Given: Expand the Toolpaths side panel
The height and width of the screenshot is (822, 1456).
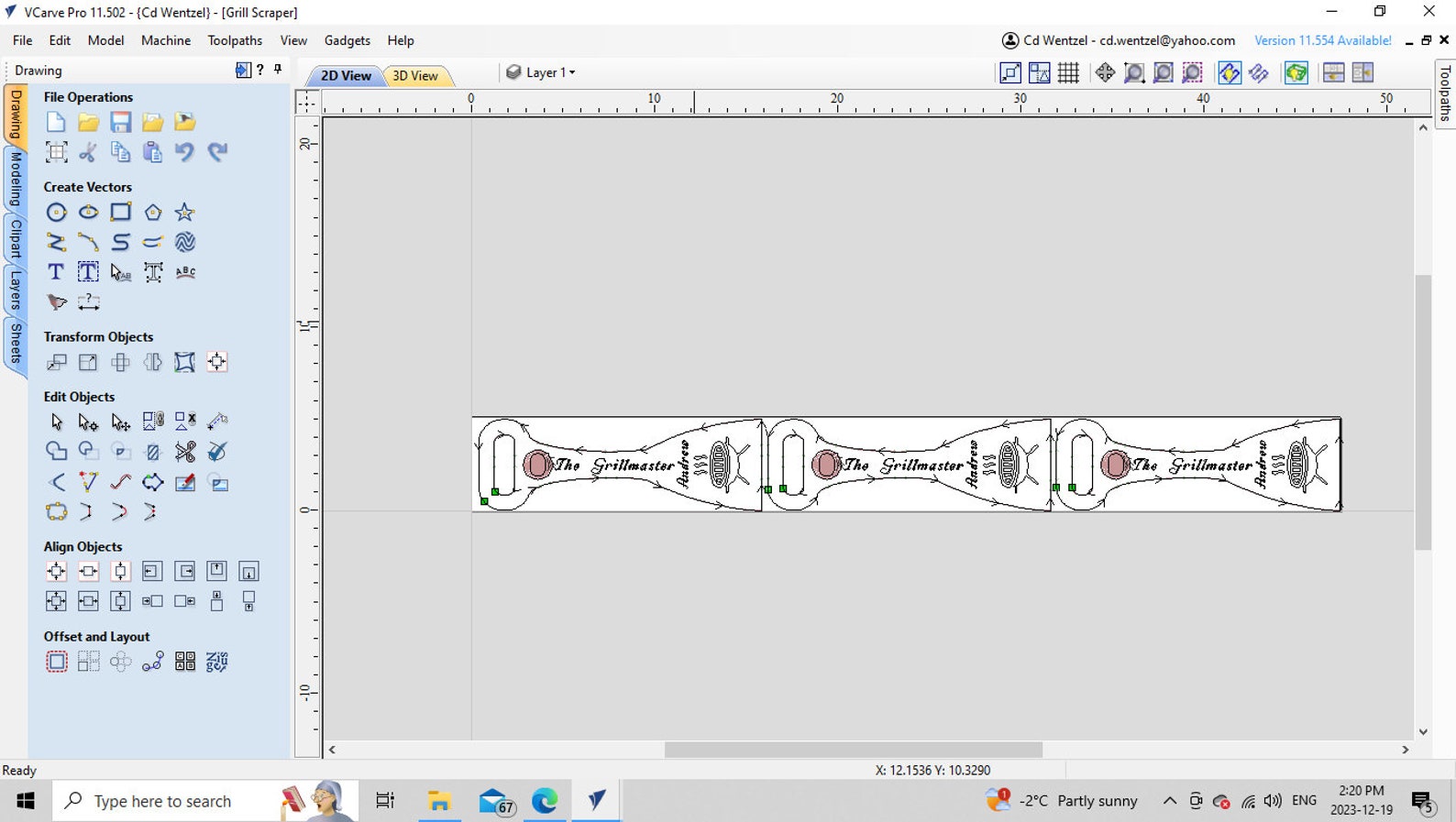Looking at the screenshot, I should tap(1445, 94).
